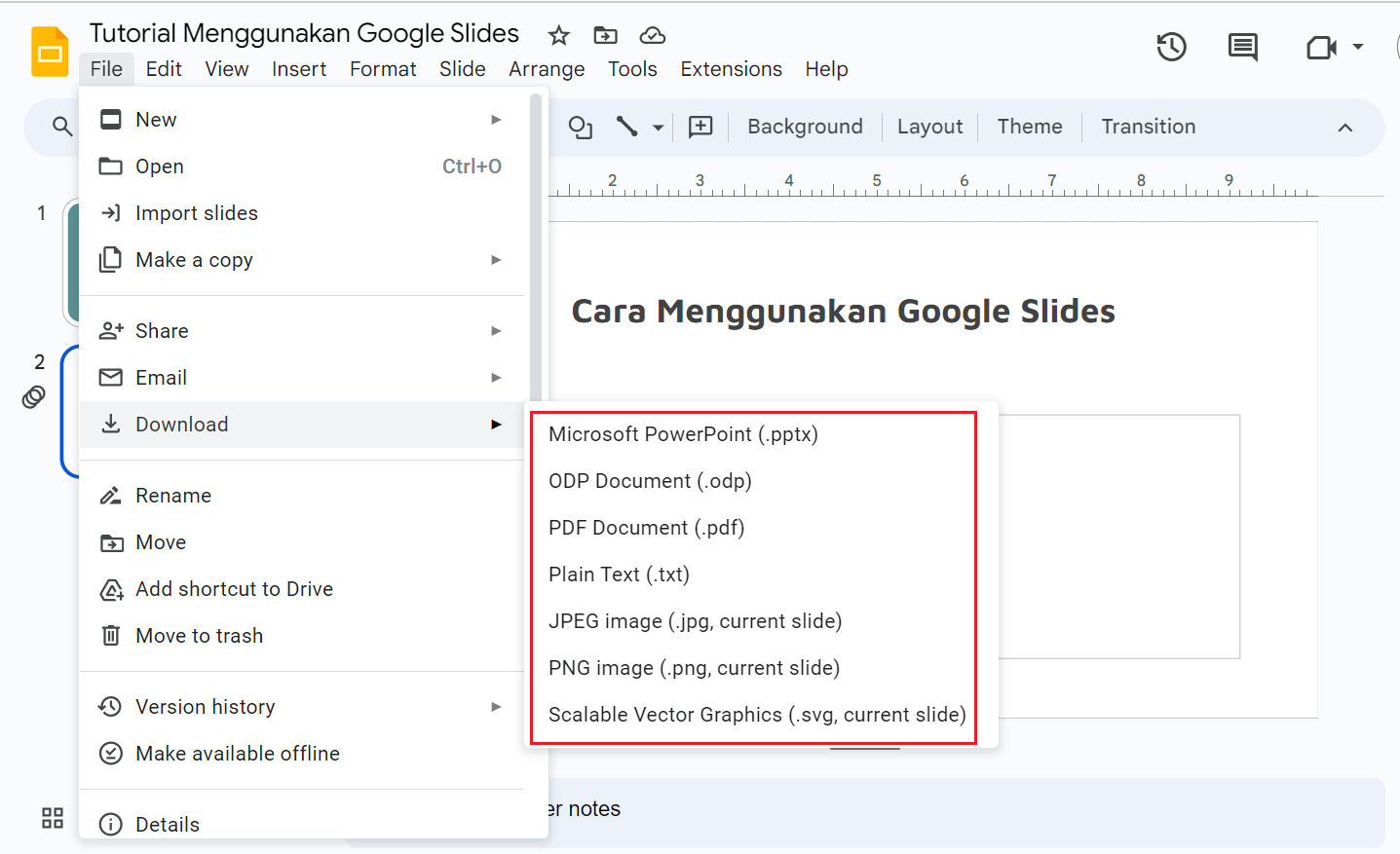
Task: Open comment history
Action: 1242,46
